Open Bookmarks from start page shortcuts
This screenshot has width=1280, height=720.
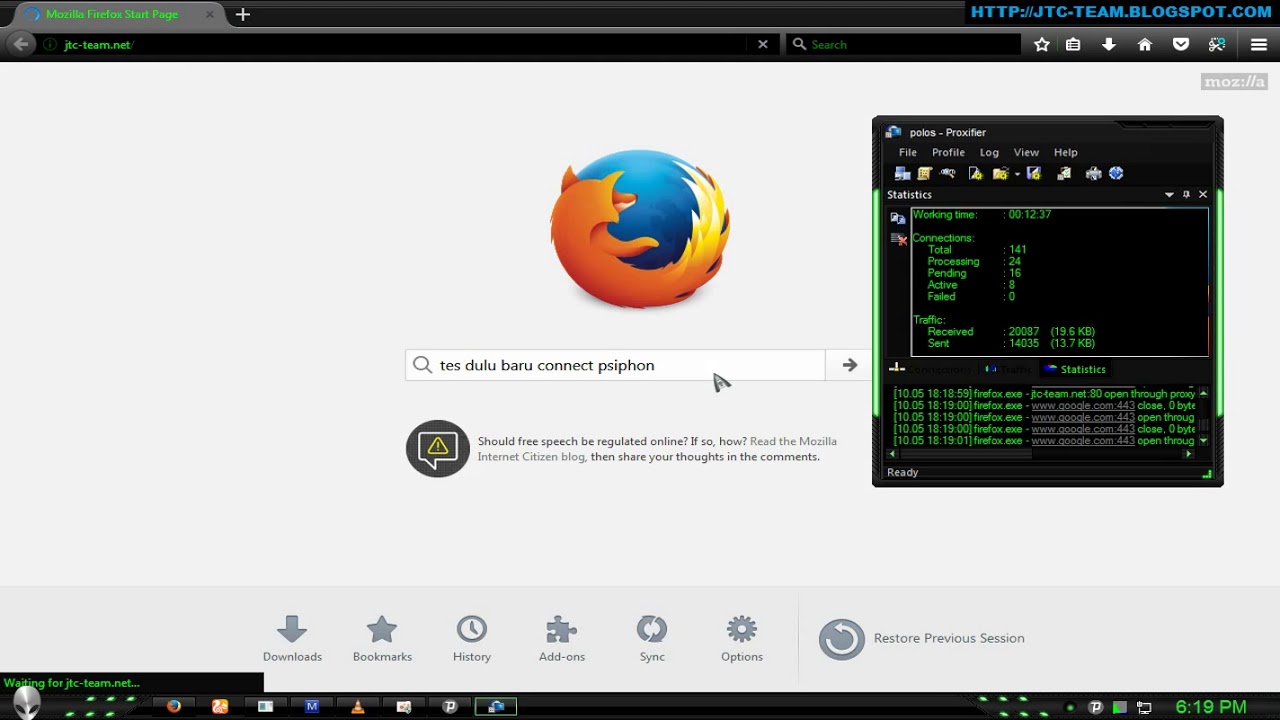pyautogui.click(x=382, y=638)
